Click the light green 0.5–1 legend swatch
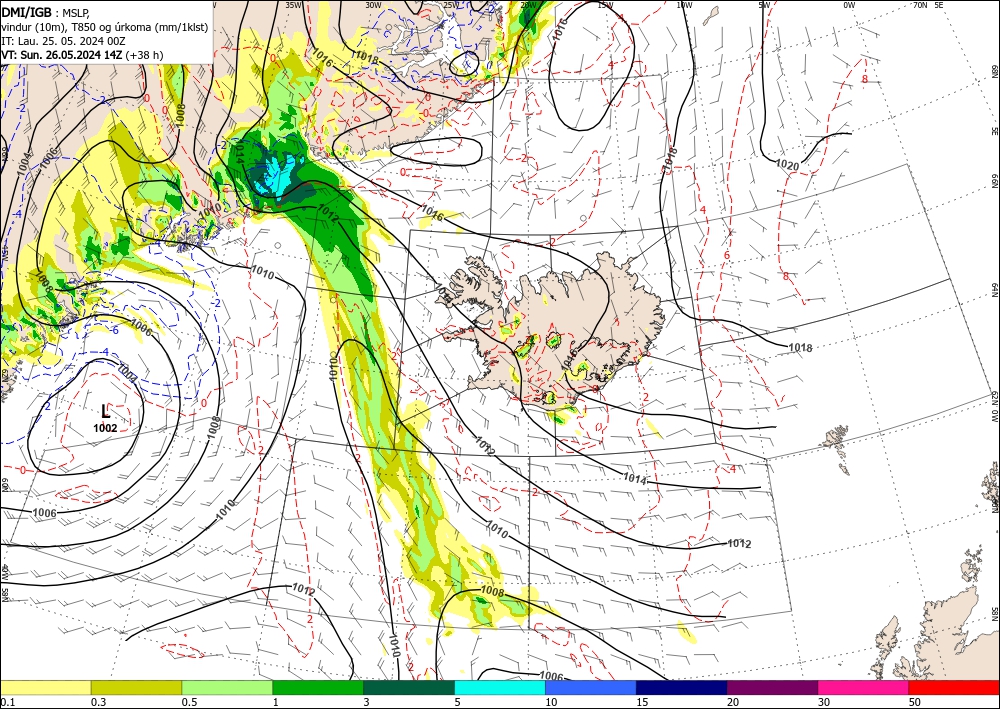 point(227,687)
